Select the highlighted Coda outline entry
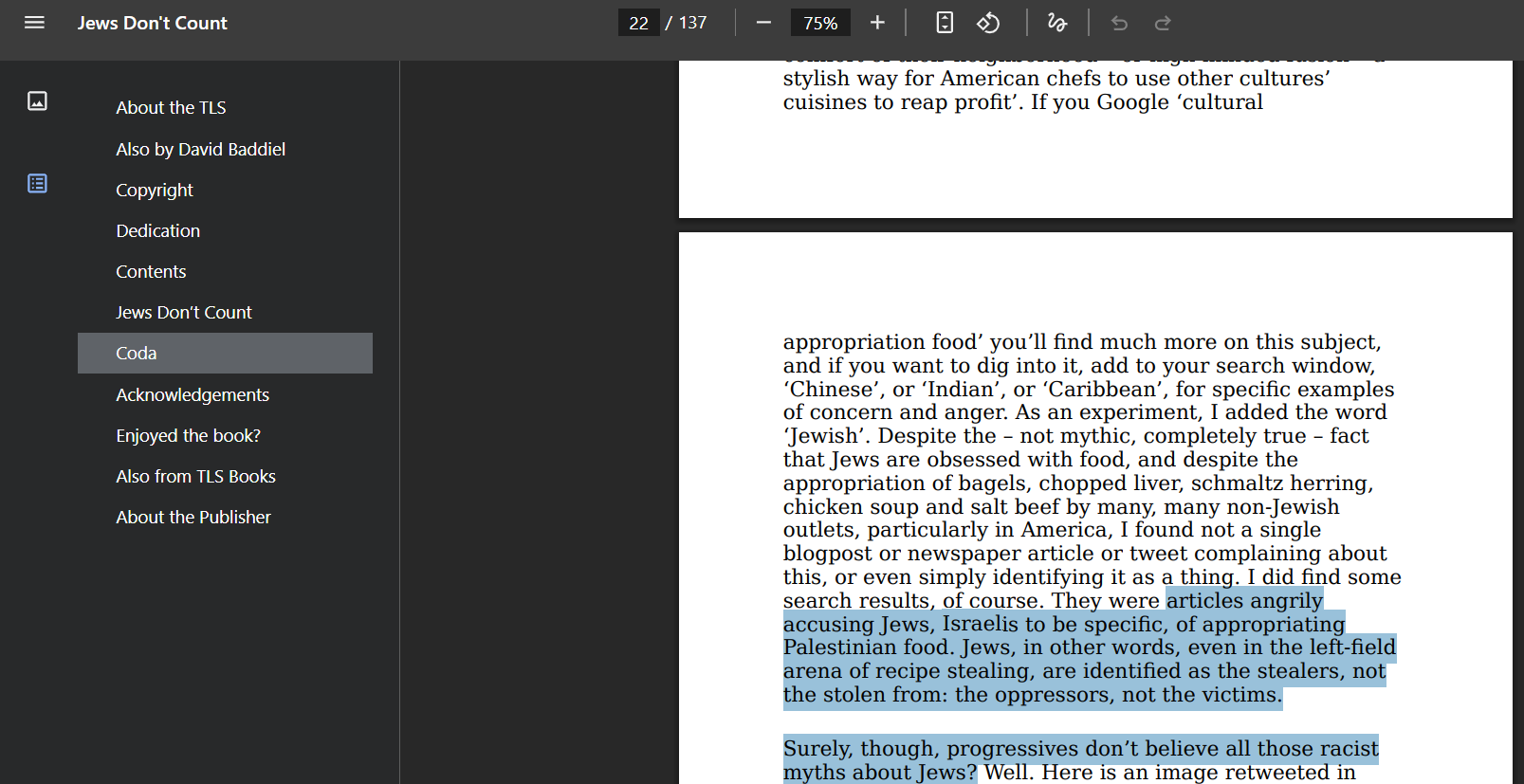The height and width of the screenshot is (784, 1524). coord(225,353)
